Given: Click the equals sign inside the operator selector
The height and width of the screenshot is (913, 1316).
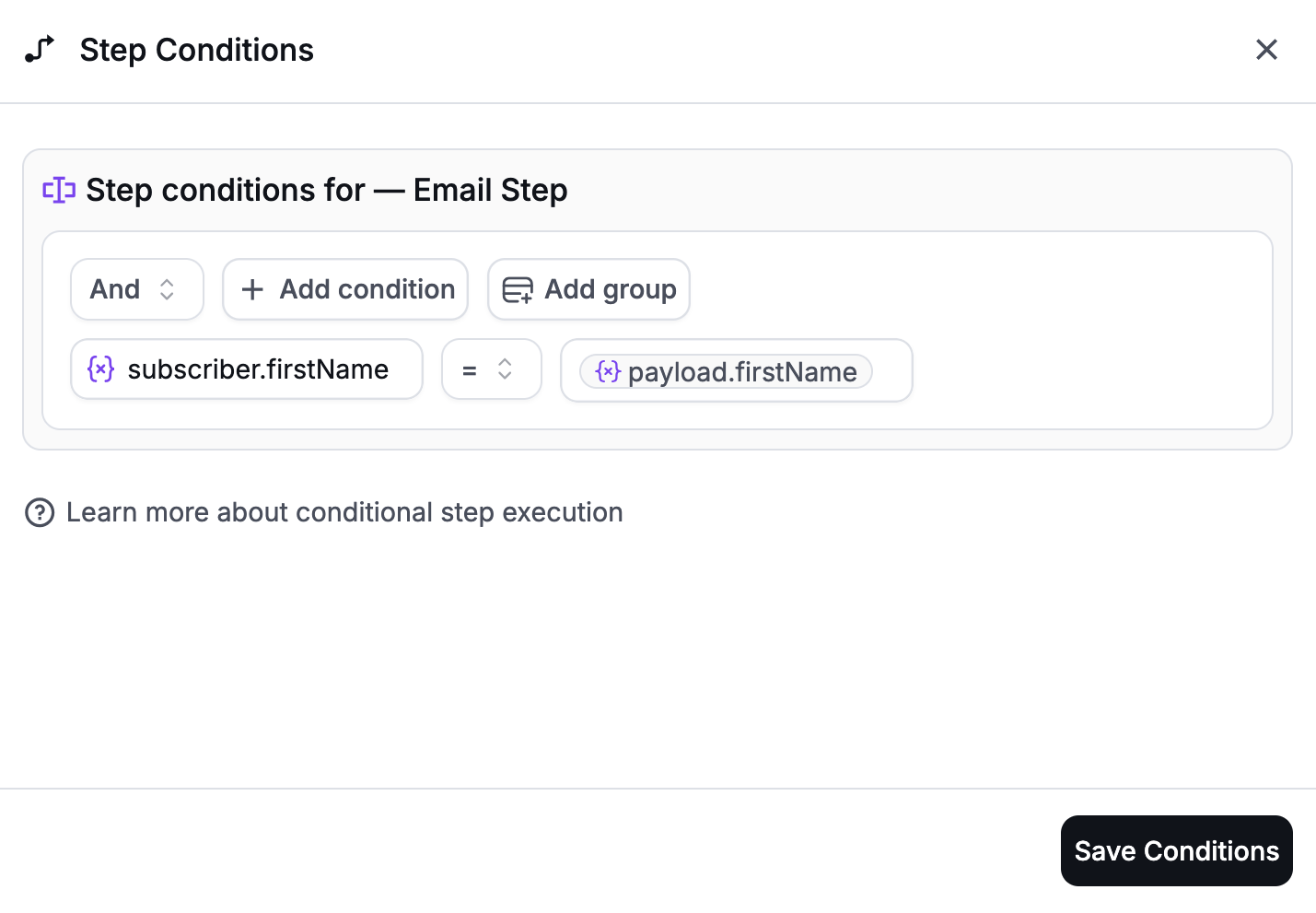Looking at the screenshot, I should click(x=470, y=369).
